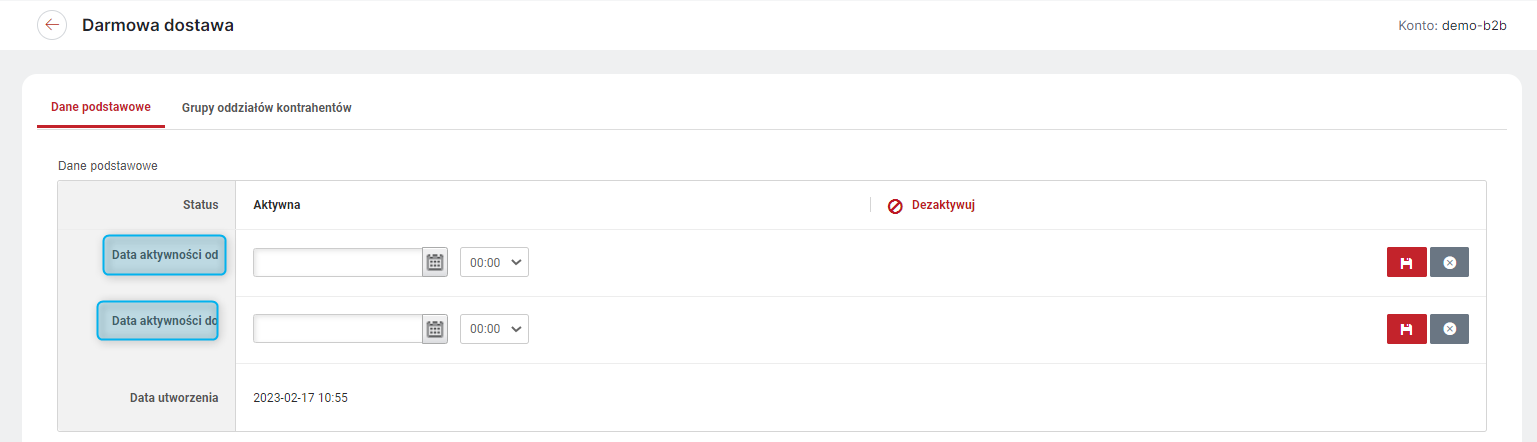The width and height of the screenshot is (1537, 442).
Task: Expand the time dropdown for Data aktywności od
Action: tap(494, 262)
